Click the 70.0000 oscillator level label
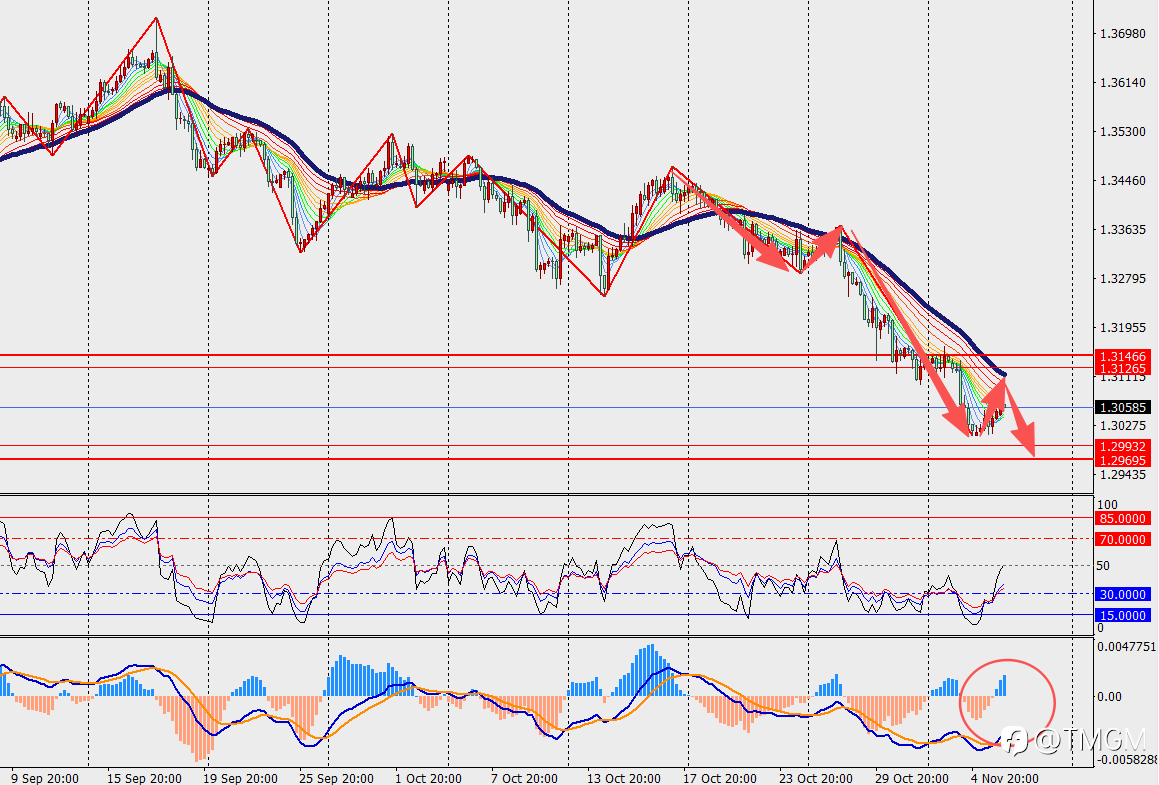The image size is (1159, 785). (1122, 539)
